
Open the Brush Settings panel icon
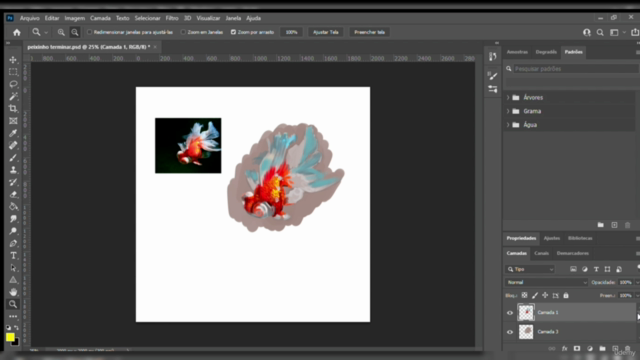click(x=493, y=76)
